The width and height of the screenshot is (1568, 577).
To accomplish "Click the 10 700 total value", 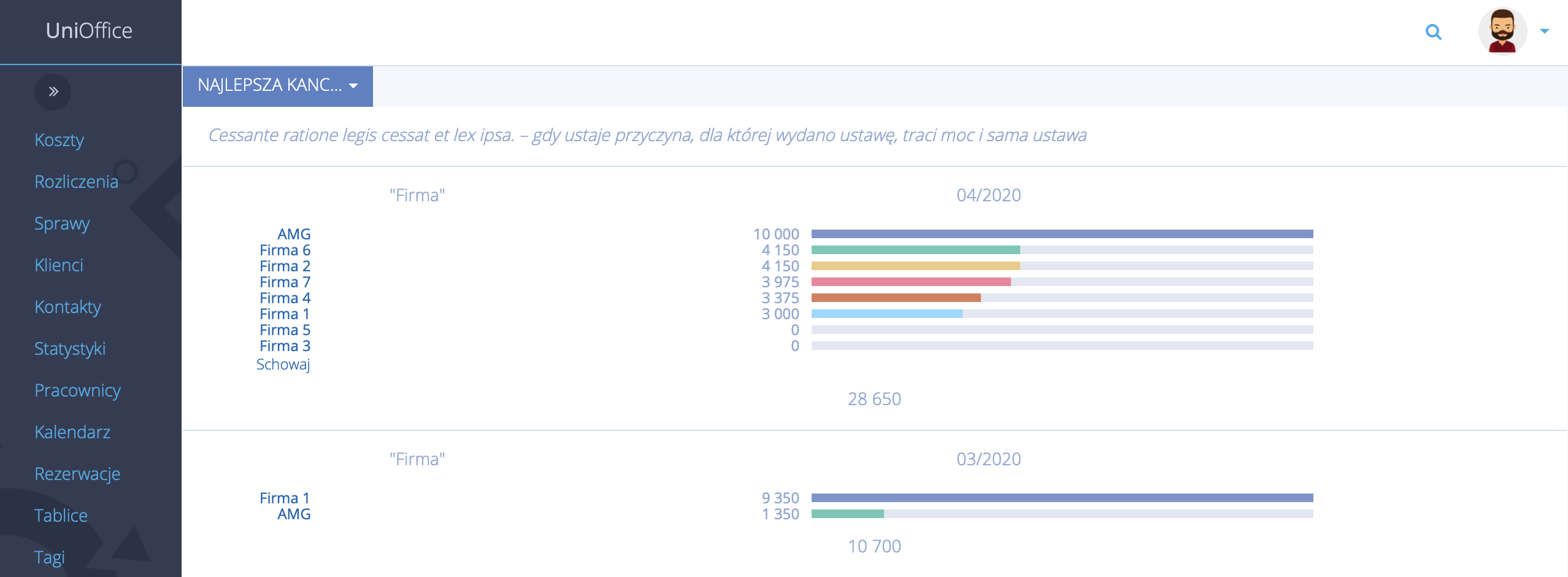I will 874,546.
